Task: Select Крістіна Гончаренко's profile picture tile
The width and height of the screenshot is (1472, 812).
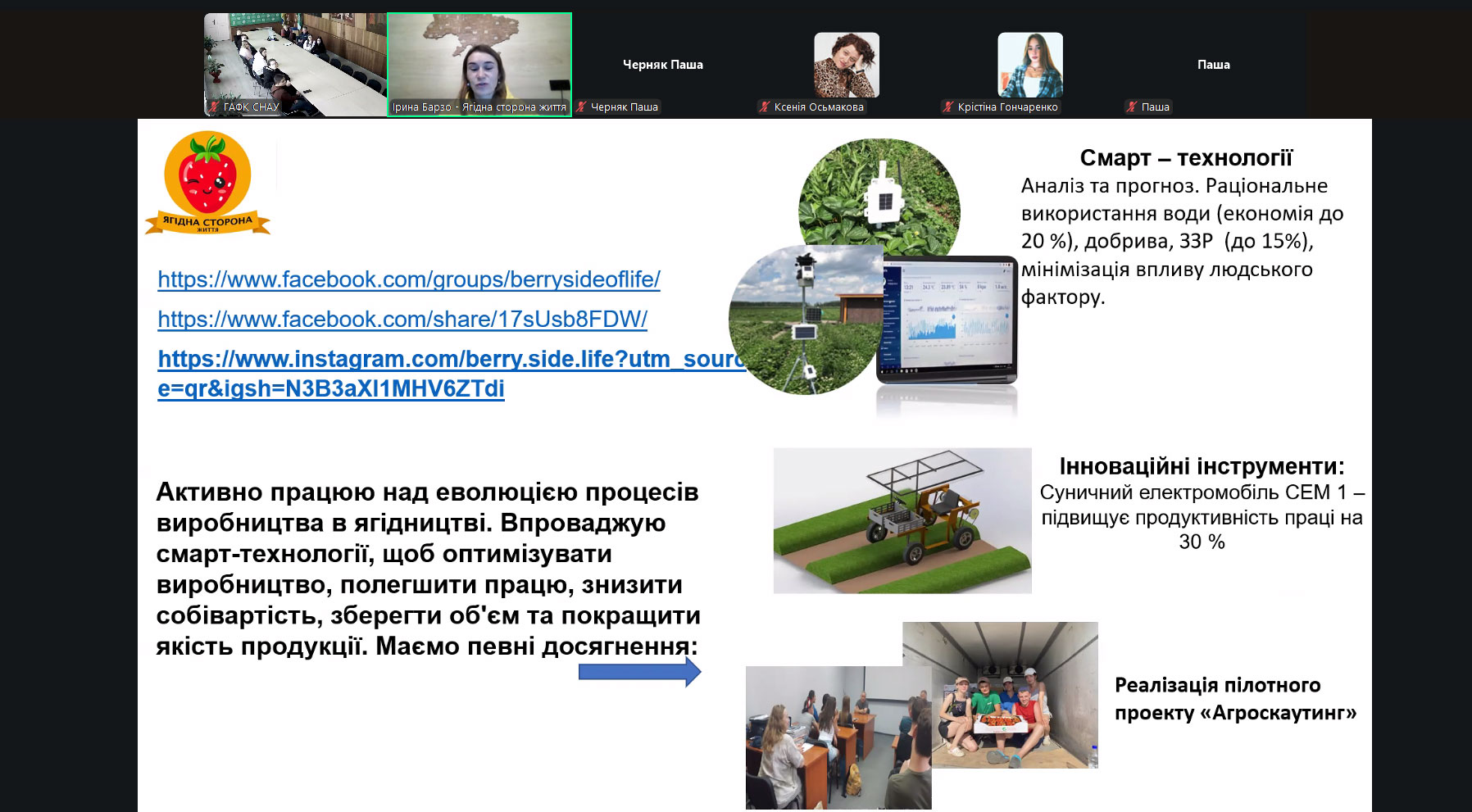Action: pyautogui.click(x=1029, y=65)
